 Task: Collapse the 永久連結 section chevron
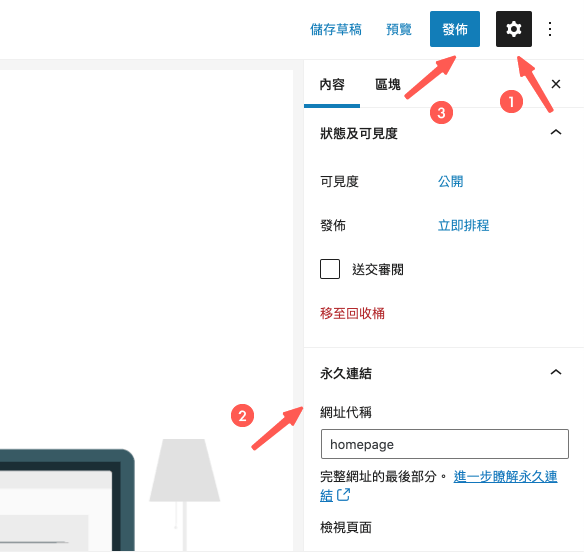(556, 372)
